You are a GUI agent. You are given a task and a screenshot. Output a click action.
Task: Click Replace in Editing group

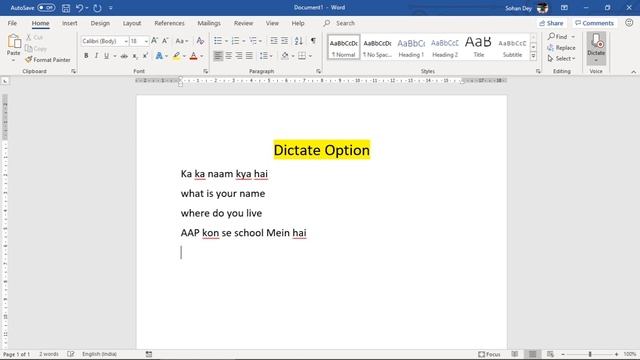(561, 48)
